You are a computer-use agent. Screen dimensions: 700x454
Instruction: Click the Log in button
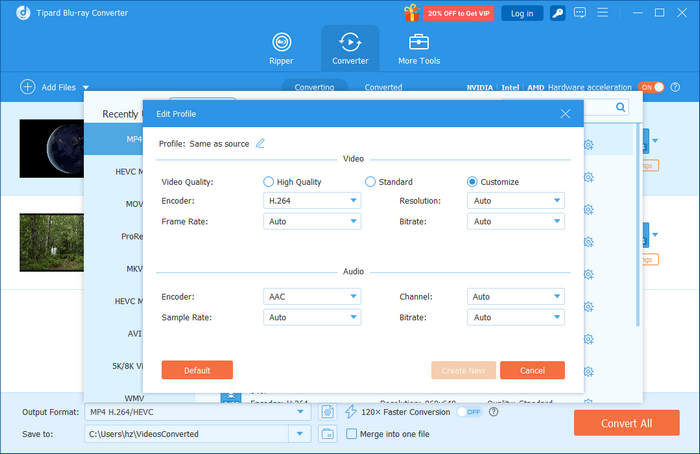click(522, 13)
